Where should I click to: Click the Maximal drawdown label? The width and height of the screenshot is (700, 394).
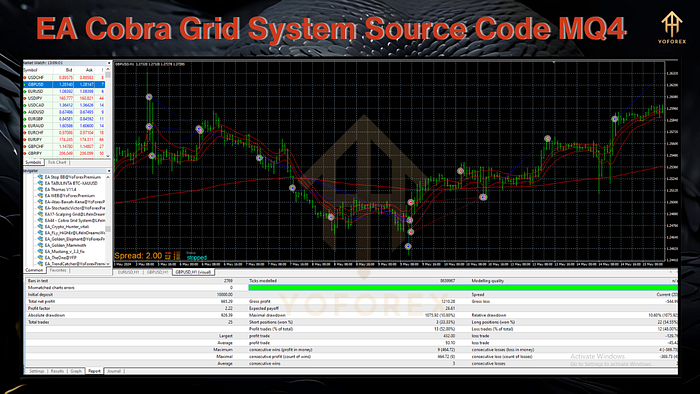(x=267, y=315)
